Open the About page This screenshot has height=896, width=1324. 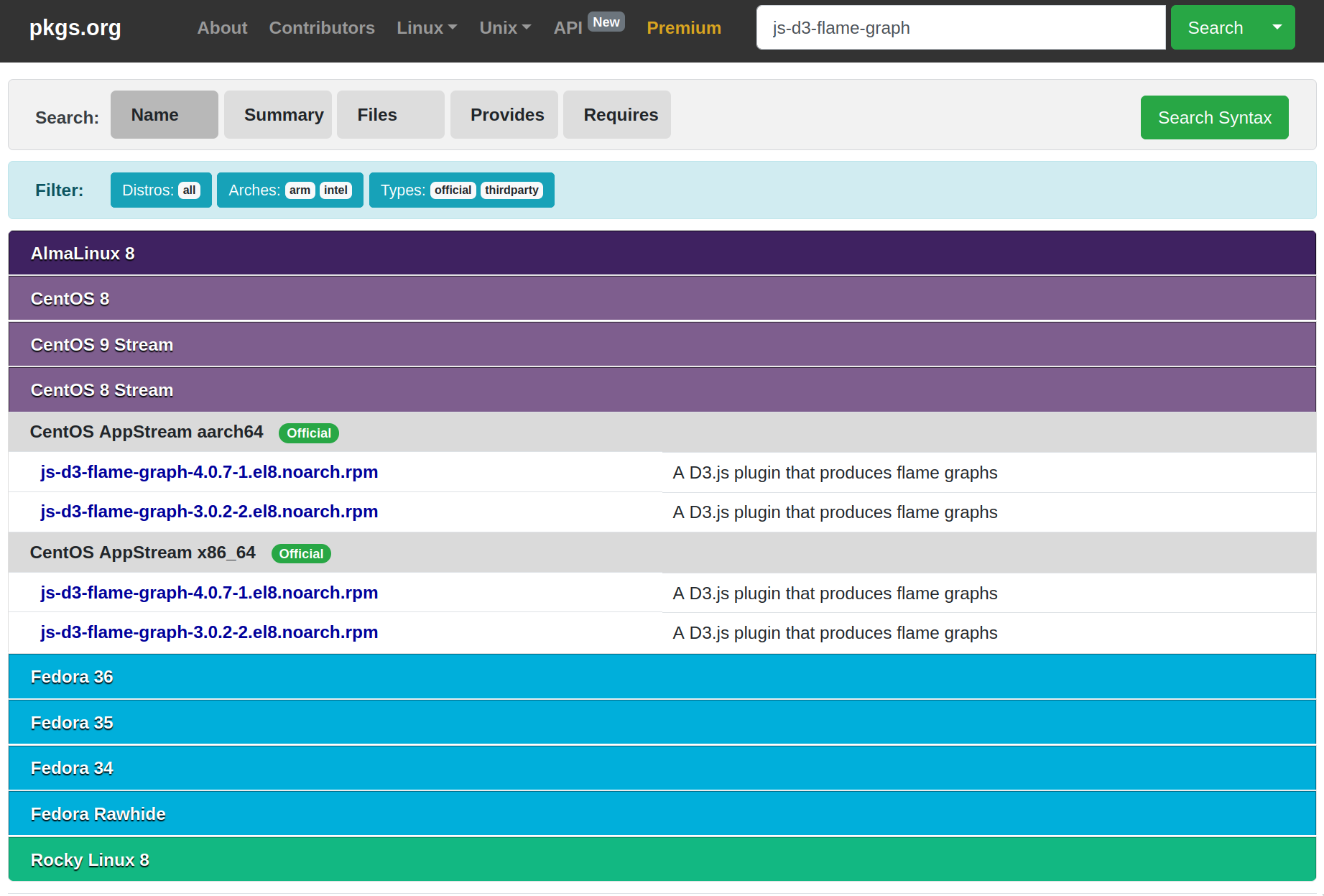pos(222,28)
